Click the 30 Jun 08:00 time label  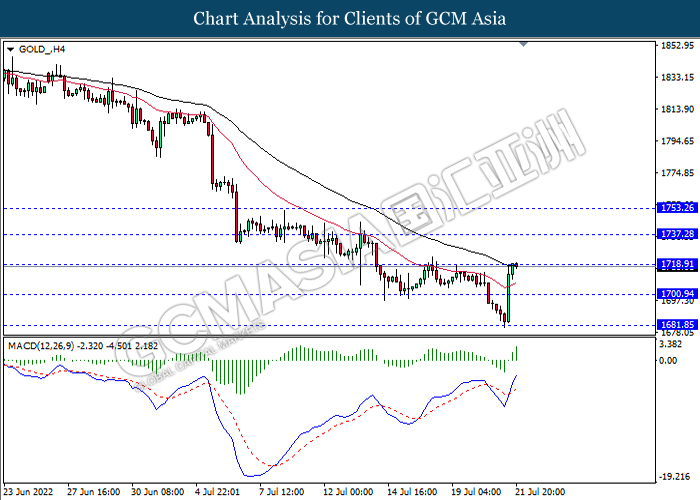click(x=158, y=492)
